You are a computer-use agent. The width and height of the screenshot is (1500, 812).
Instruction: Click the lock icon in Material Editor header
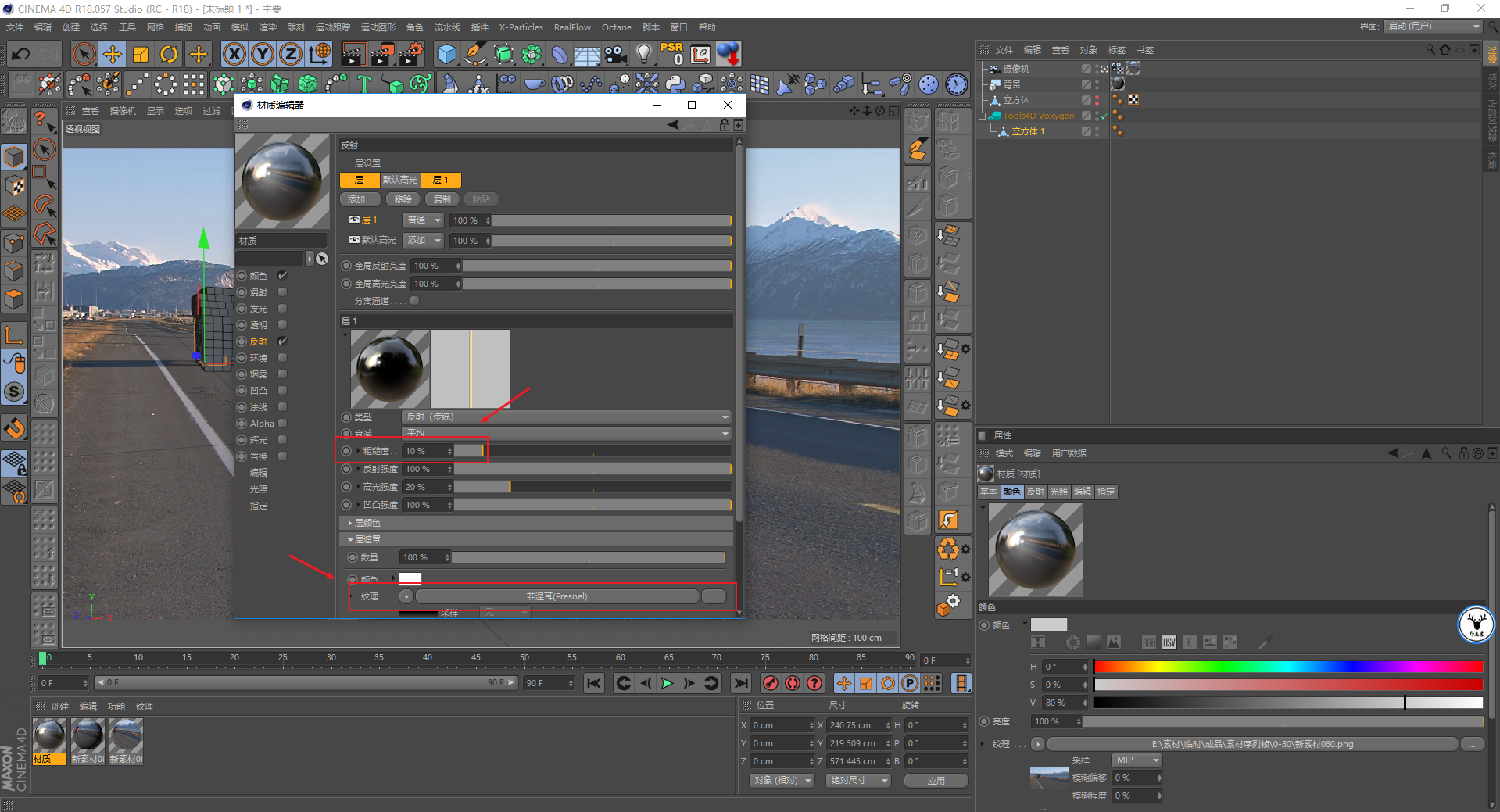pos(725,125)
